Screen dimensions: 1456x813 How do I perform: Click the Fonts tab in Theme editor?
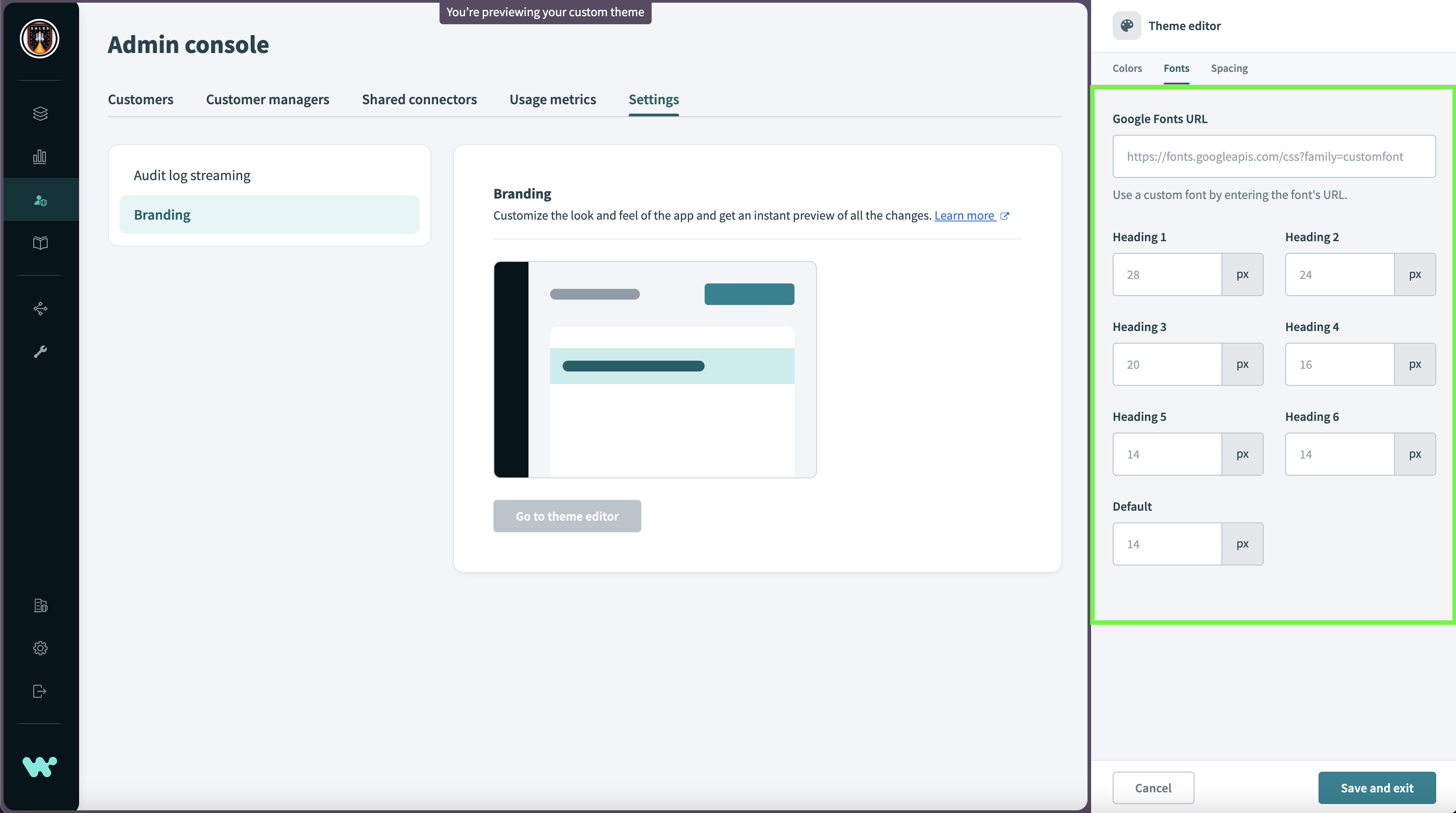(1176, 68)
